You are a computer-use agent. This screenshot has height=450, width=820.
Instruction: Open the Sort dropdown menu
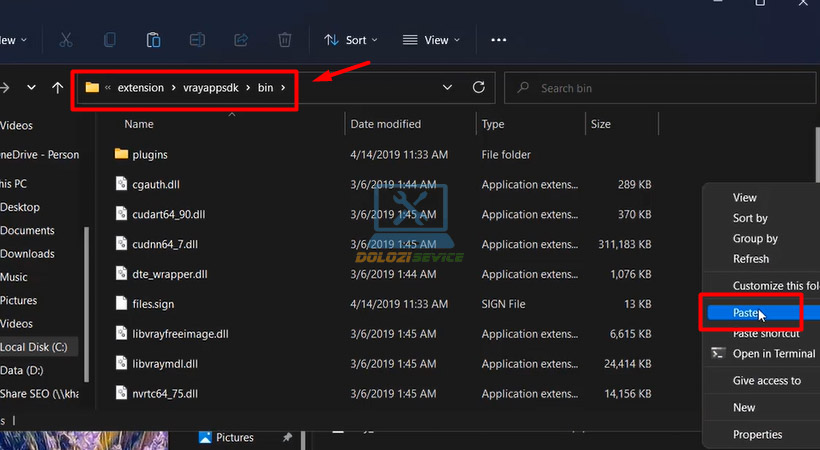(x=351, y=40)
